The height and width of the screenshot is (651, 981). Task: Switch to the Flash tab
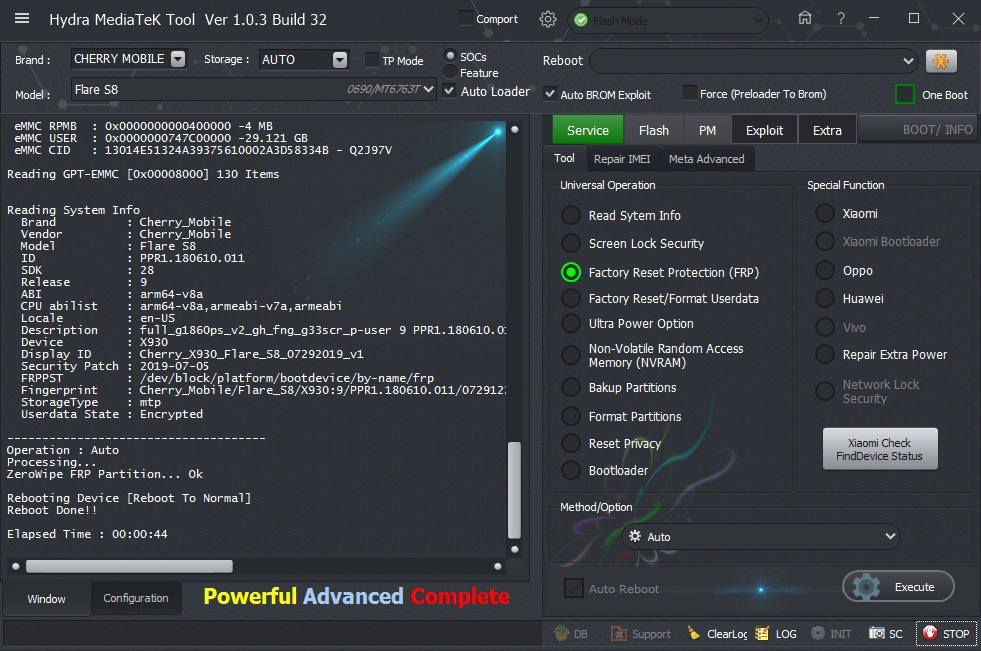[654, 130]
